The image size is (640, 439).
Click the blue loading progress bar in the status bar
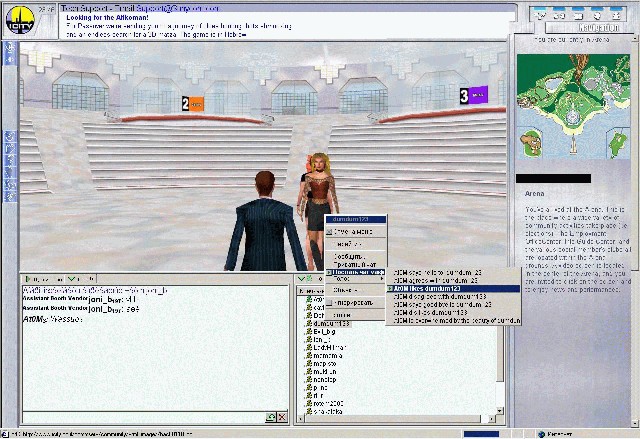482,434
